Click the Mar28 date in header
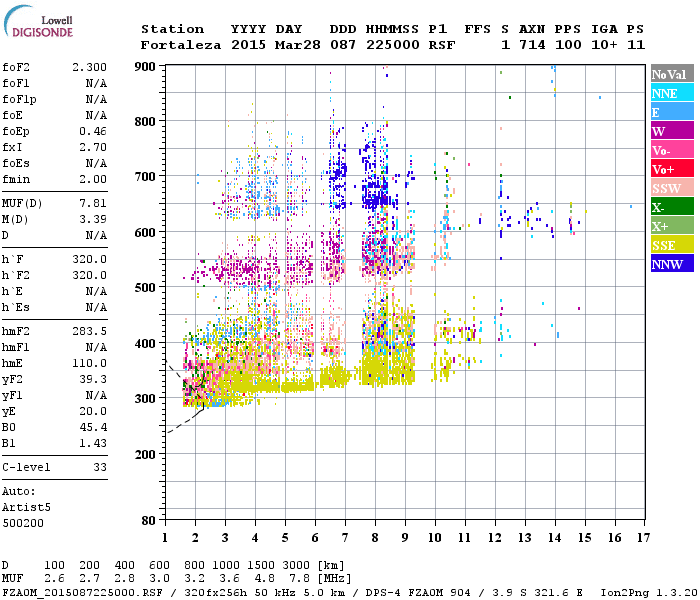This screenshot has width=700, height=600. [x=298, y=45]
